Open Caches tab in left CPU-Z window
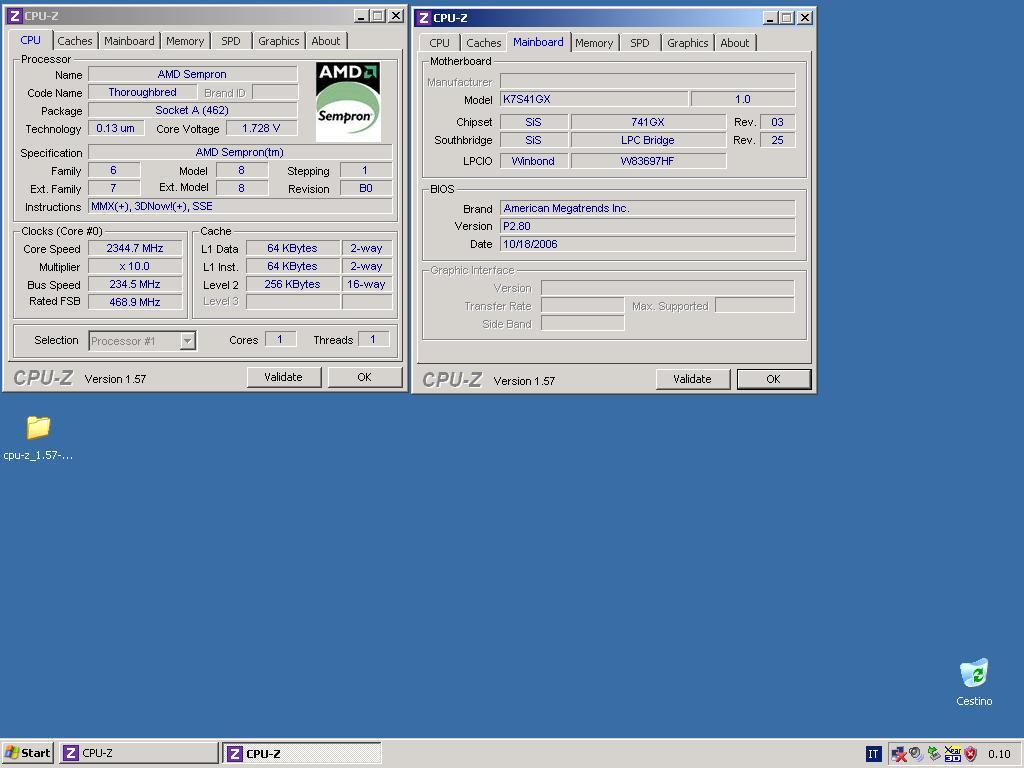This screenshot has width=1024, height=768. coord(75,40)
